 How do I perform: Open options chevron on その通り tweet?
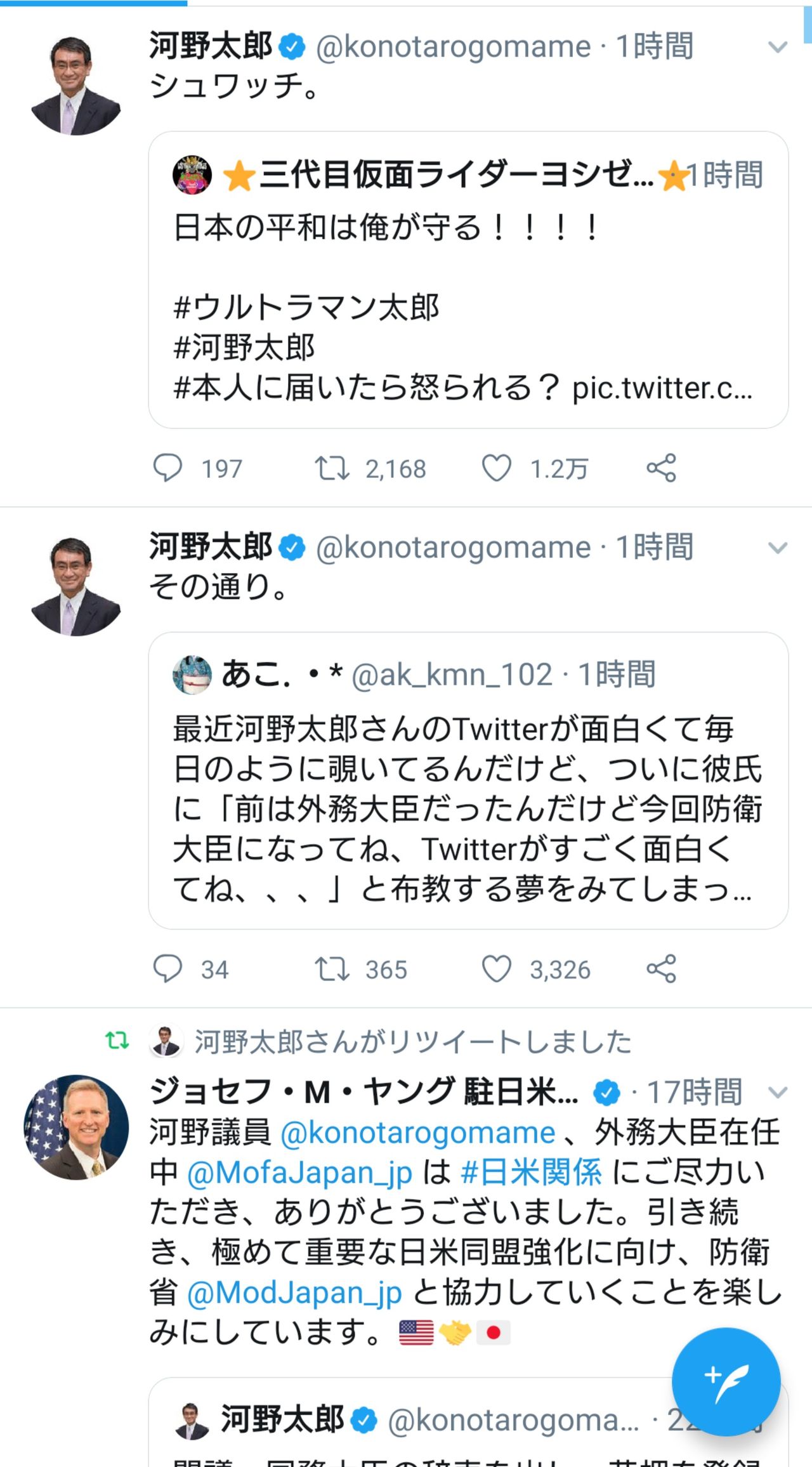pos(777,548)
